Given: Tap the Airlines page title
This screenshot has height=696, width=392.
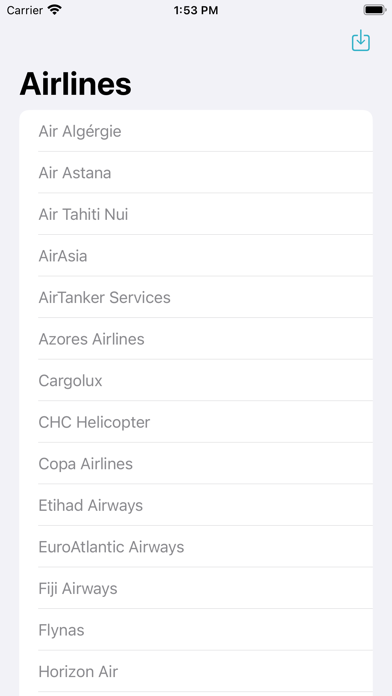Looking at the screenshot, I should click(75, 83).
